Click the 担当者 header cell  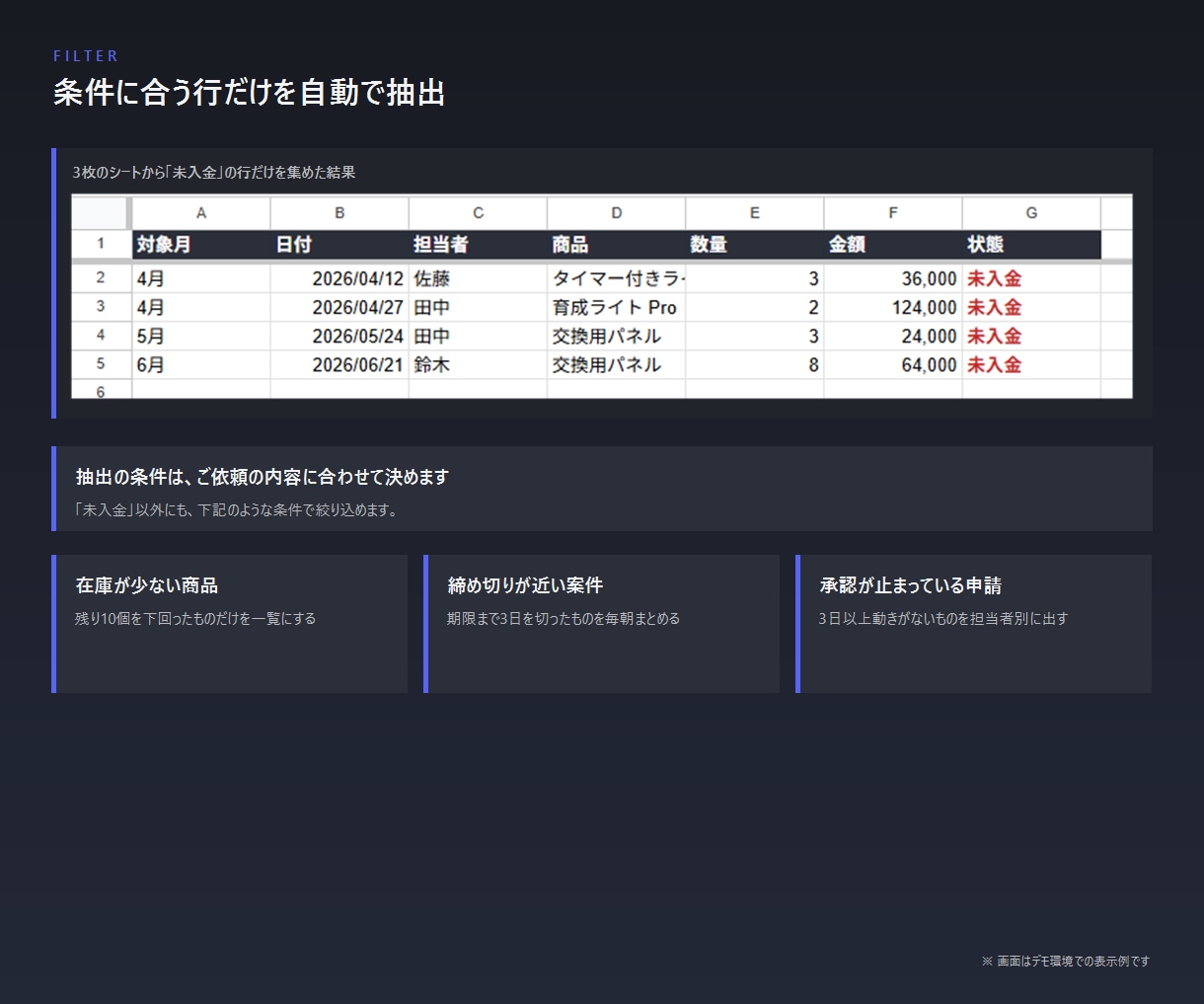click(478, 244)
